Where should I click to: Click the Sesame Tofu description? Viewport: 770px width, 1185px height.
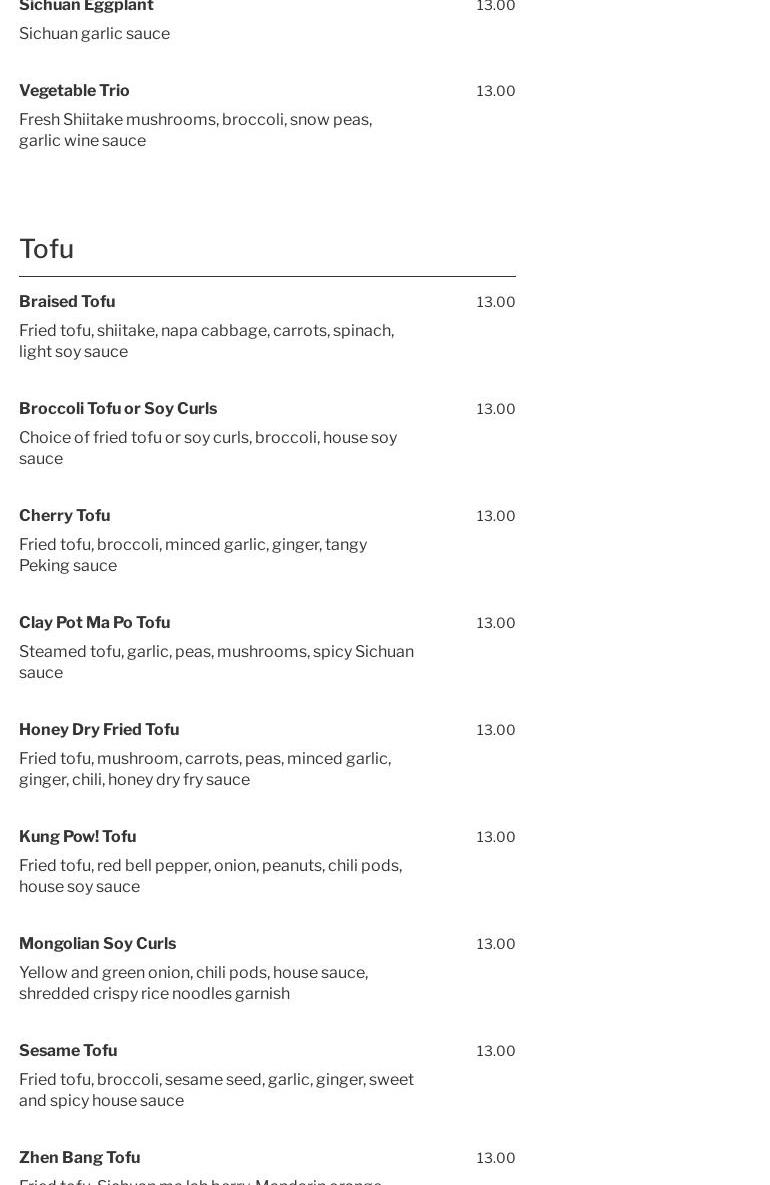pyautogui.click(x=216, y=1090)
